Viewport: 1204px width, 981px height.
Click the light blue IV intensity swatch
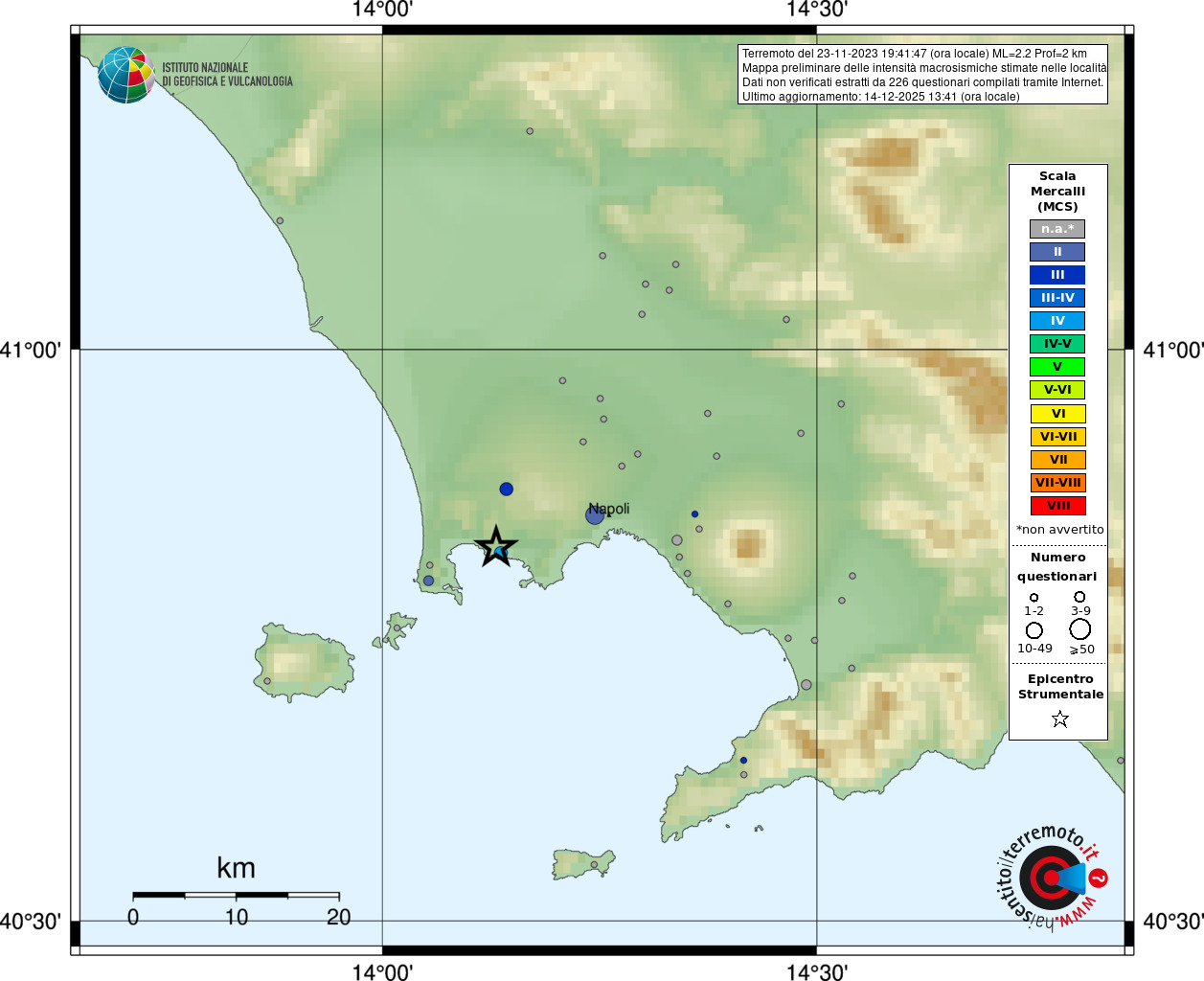1057,321
